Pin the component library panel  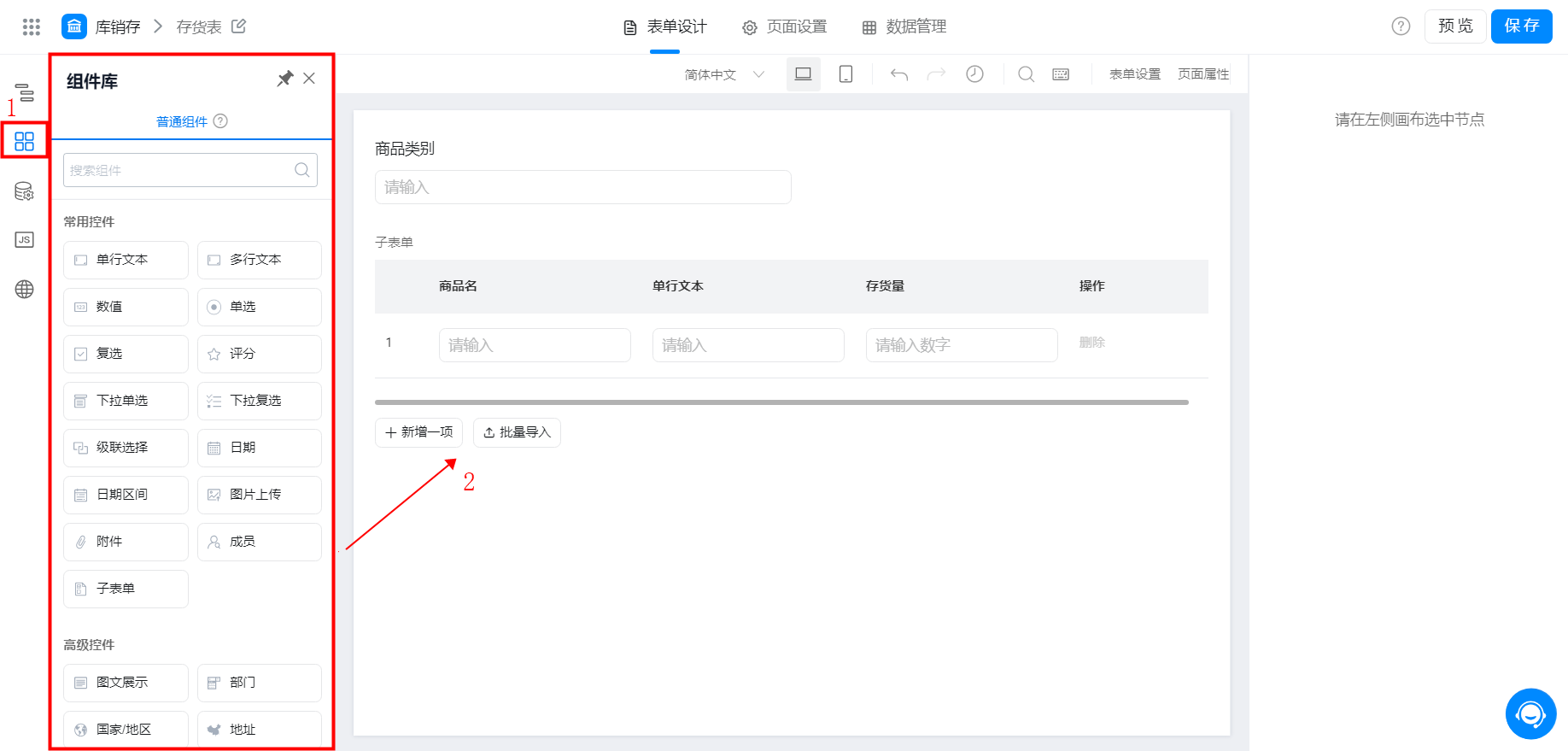point(285,79)
